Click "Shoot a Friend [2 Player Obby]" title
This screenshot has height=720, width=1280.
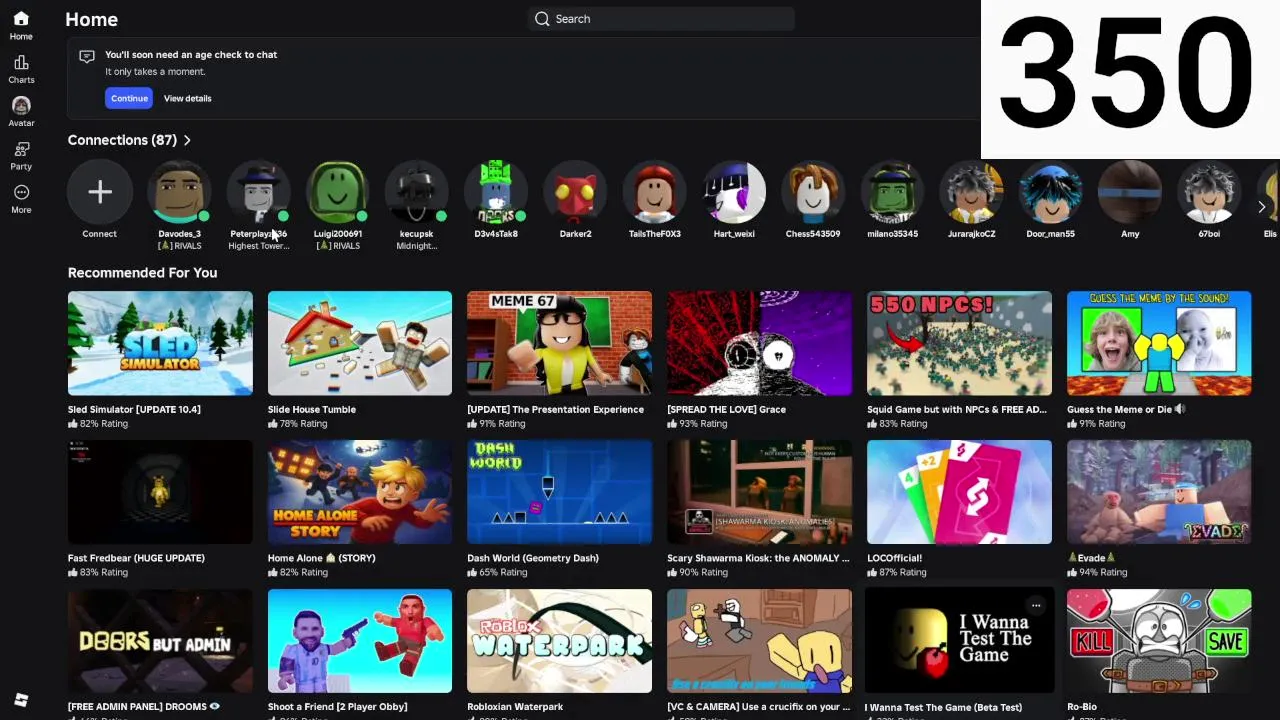[x=337, y=707]
